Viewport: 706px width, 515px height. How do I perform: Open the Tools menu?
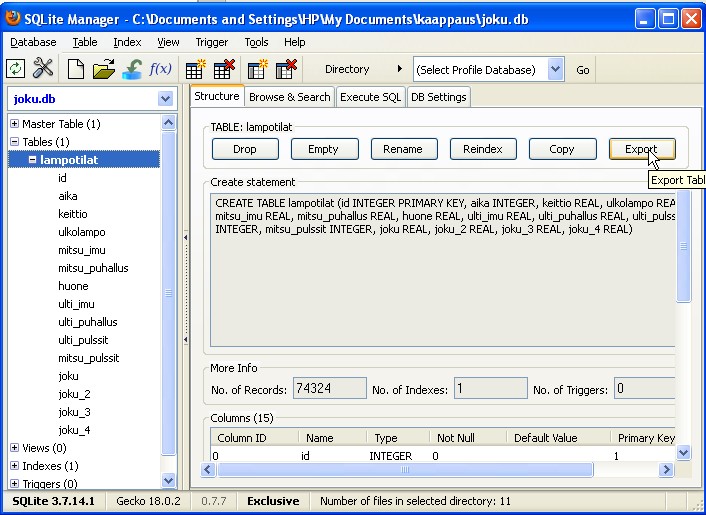256,42
